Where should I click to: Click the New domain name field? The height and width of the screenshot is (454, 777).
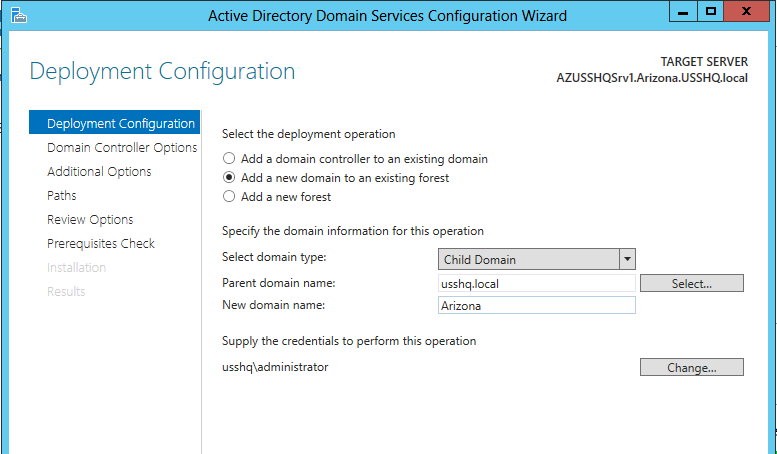[x=537, y=306]
